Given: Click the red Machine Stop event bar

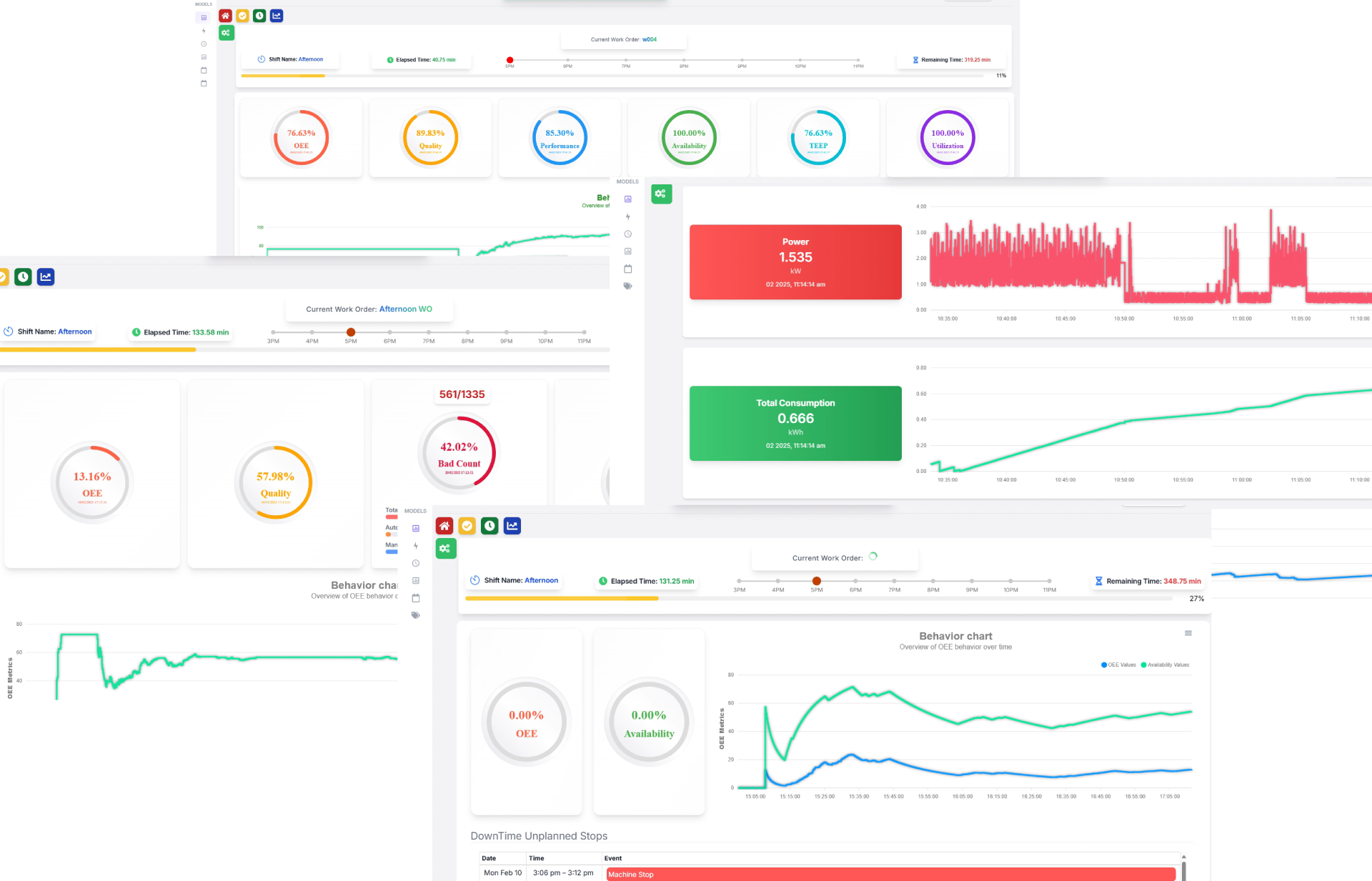Looking at the screenshot, I should (891, 875).
